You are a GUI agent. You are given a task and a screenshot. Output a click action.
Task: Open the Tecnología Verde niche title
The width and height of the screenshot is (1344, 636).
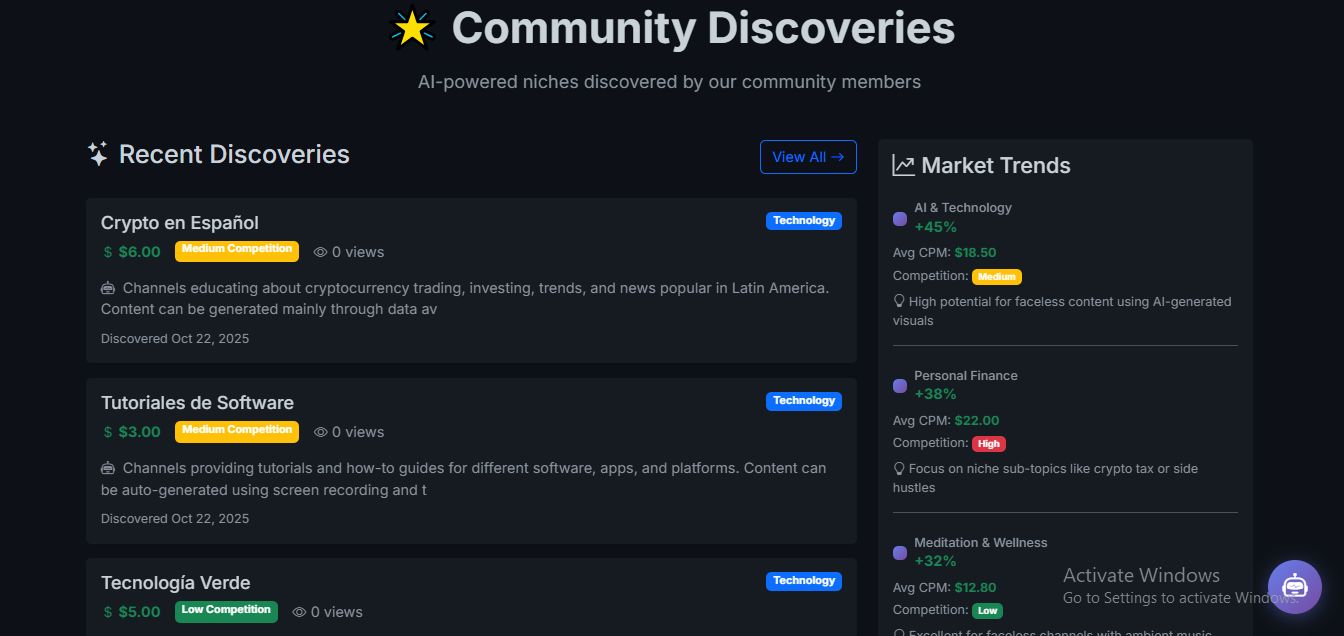click(x=176, y=583)
